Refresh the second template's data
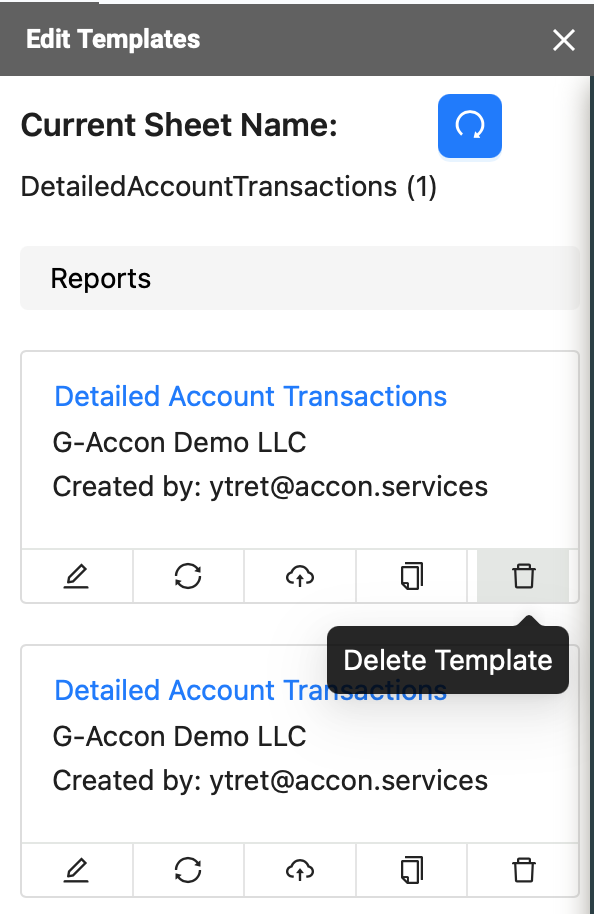Viewport: 594px width, 914px height. (188, 870)
